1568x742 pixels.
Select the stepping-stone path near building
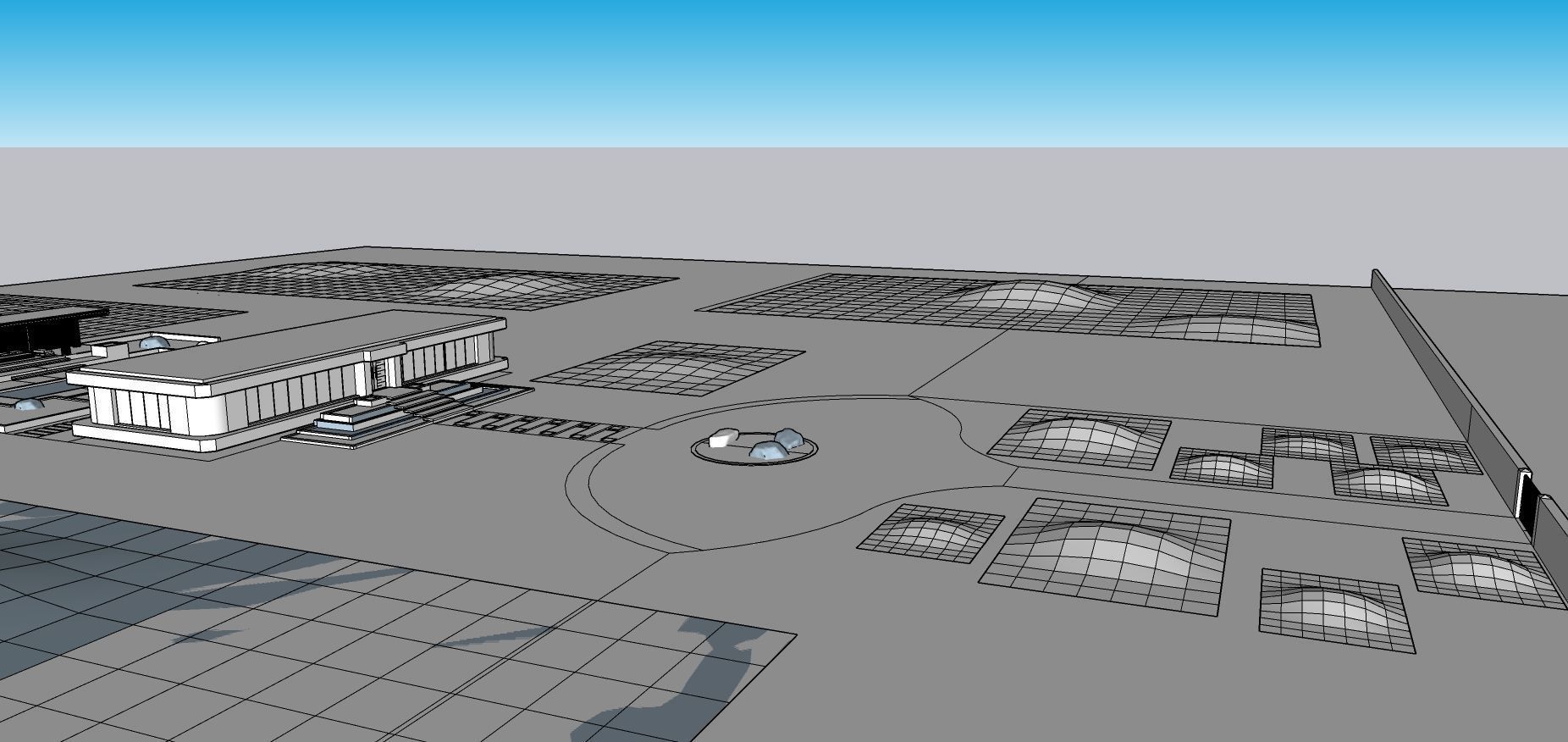click(x=538, y=426)
